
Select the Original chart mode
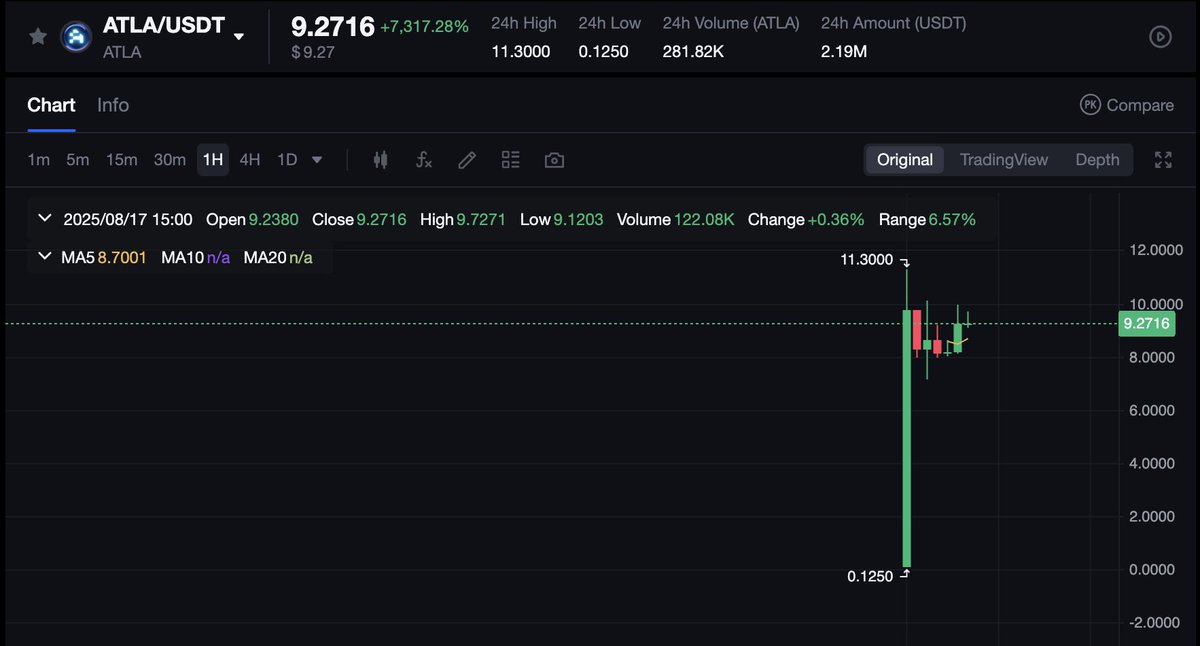pos(905,160)
